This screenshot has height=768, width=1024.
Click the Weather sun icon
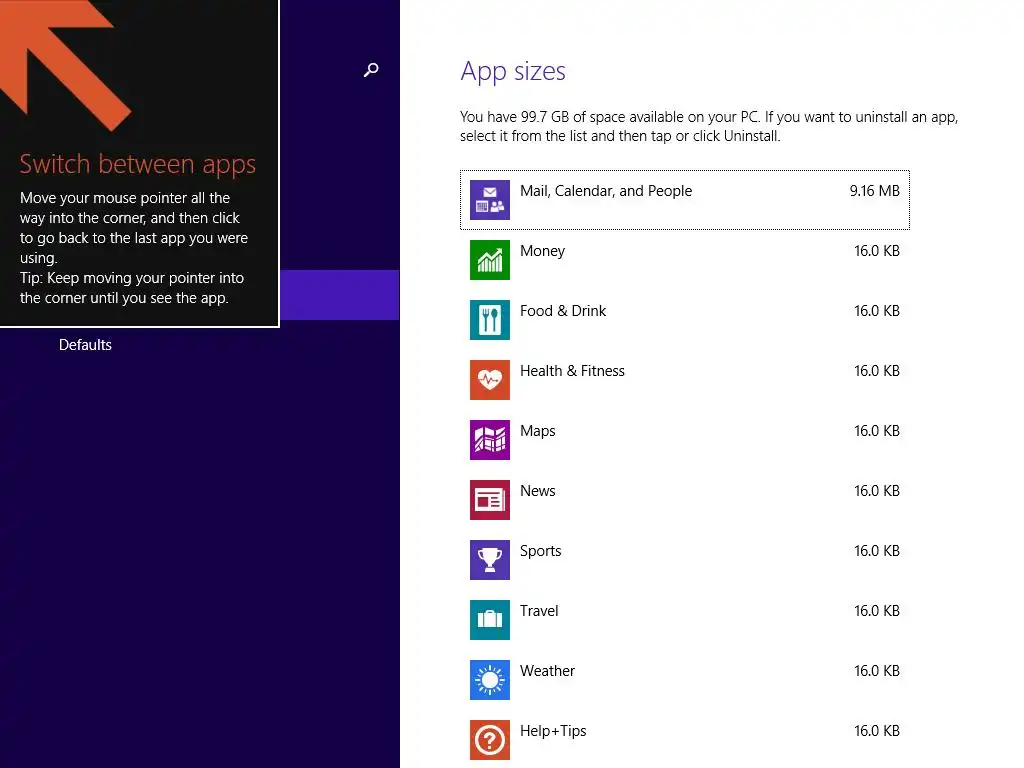tap(490, 680)
